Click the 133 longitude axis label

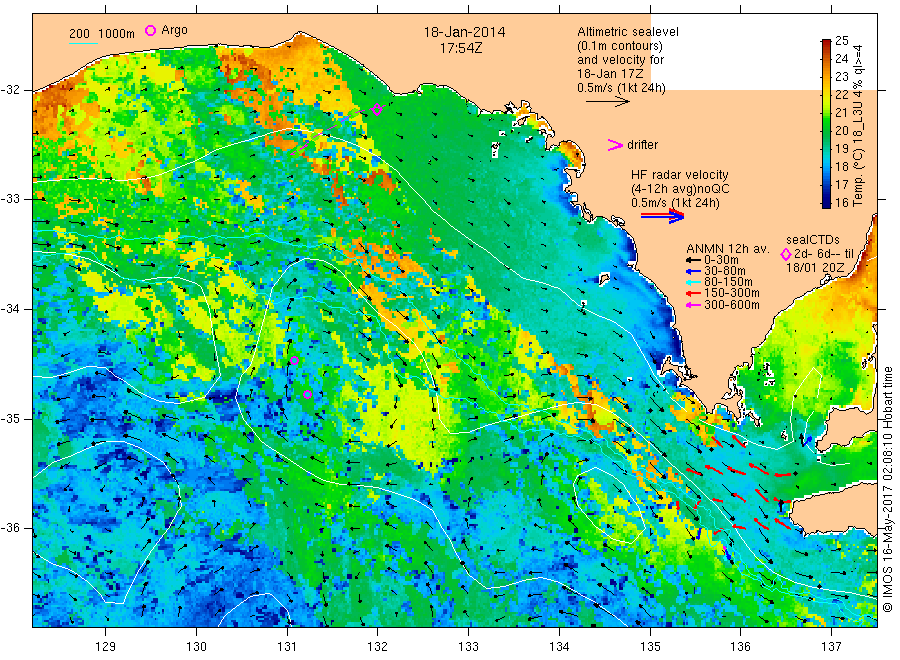[x=468, y=647]
